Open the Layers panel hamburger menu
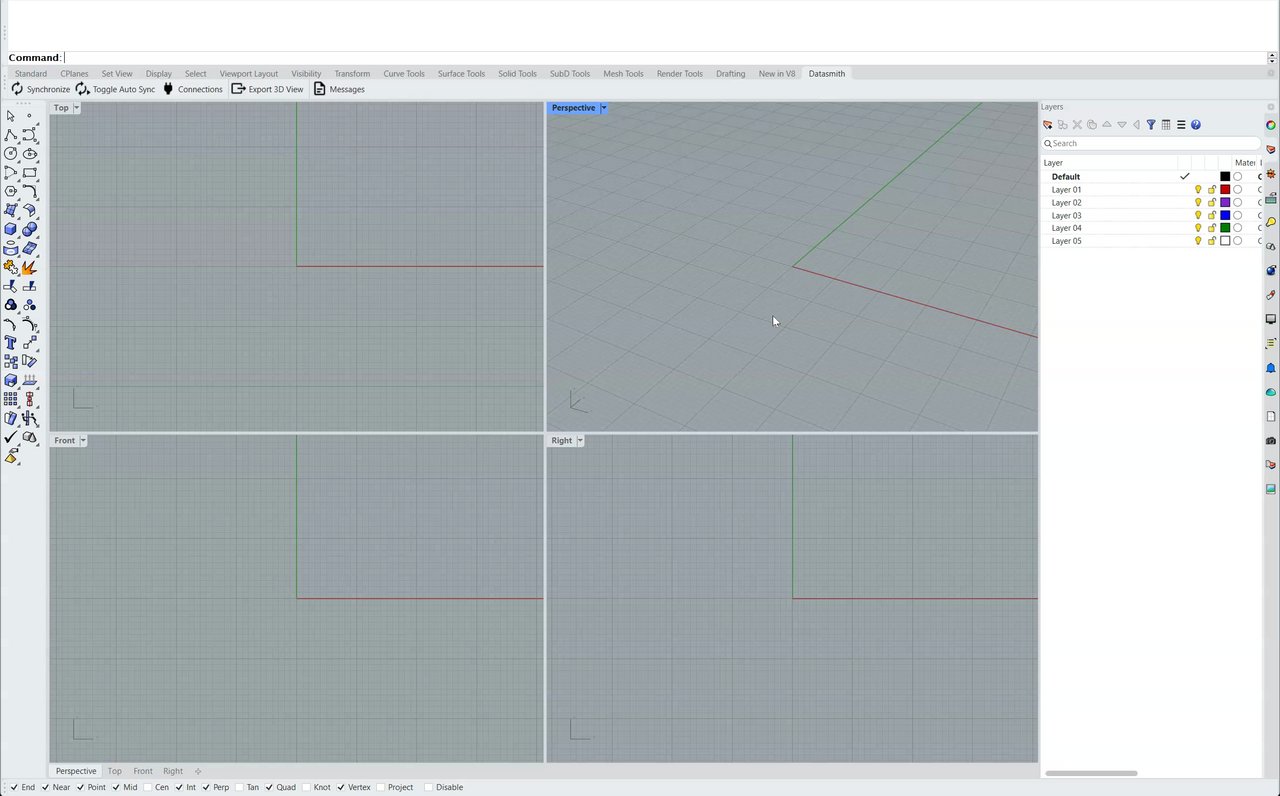 click(1181, 125)
